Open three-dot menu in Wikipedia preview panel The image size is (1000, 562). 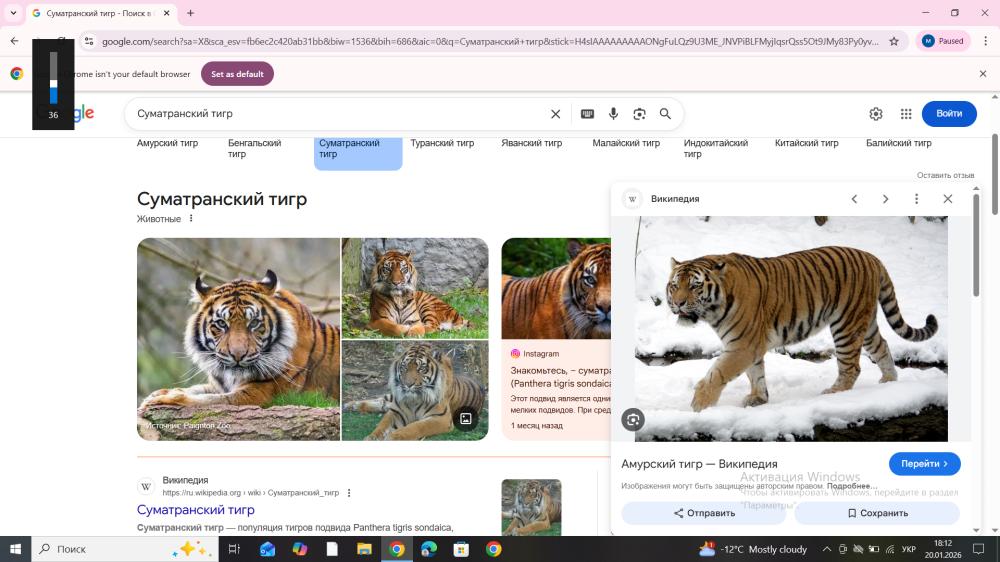pyautogui.click(x=916, y=199)
